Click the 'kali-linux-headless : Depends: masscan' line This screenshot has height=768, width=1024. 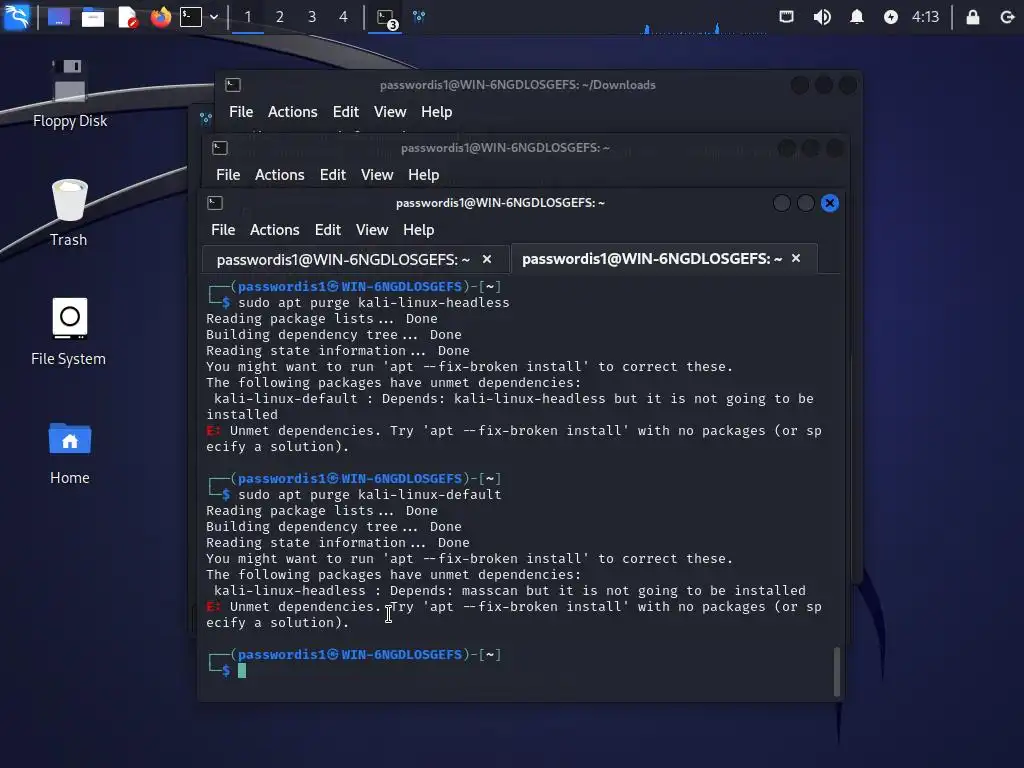(x=509, y=590)
